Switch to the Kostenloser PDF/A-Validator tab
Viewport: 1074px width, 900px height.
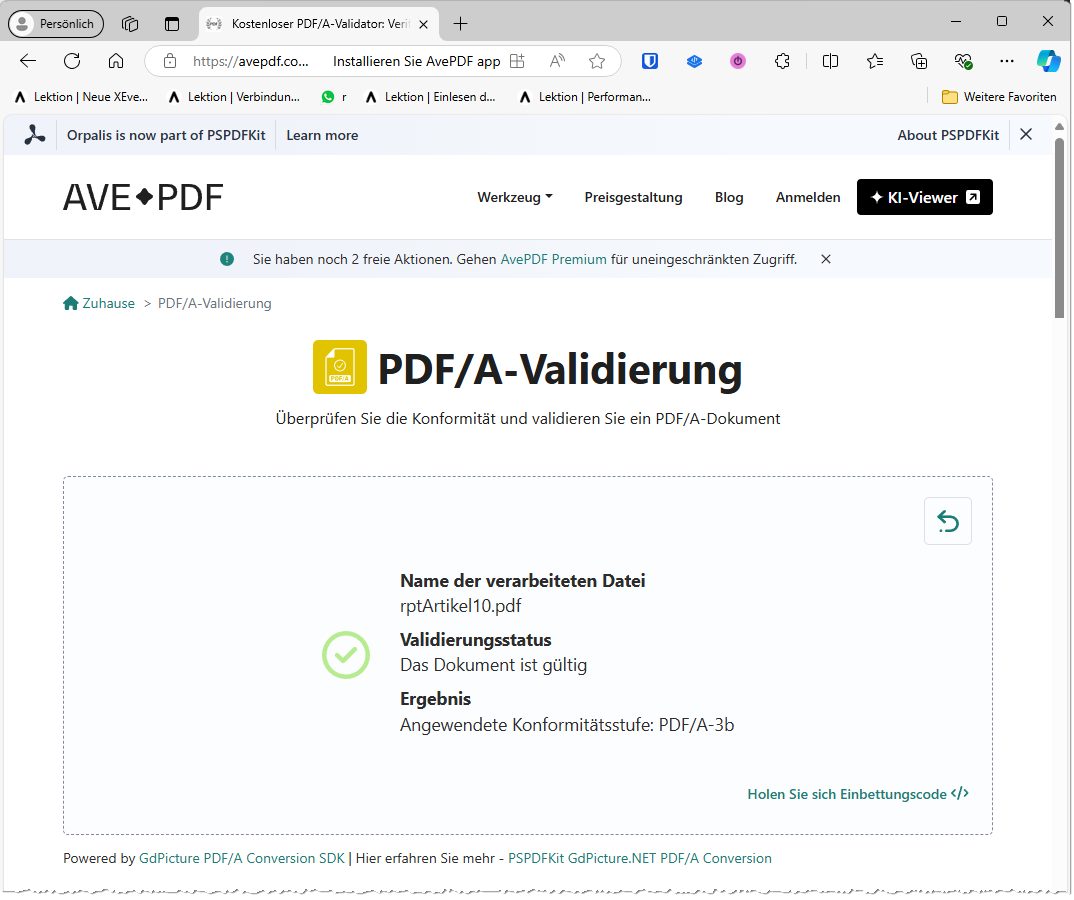[310, 21]
